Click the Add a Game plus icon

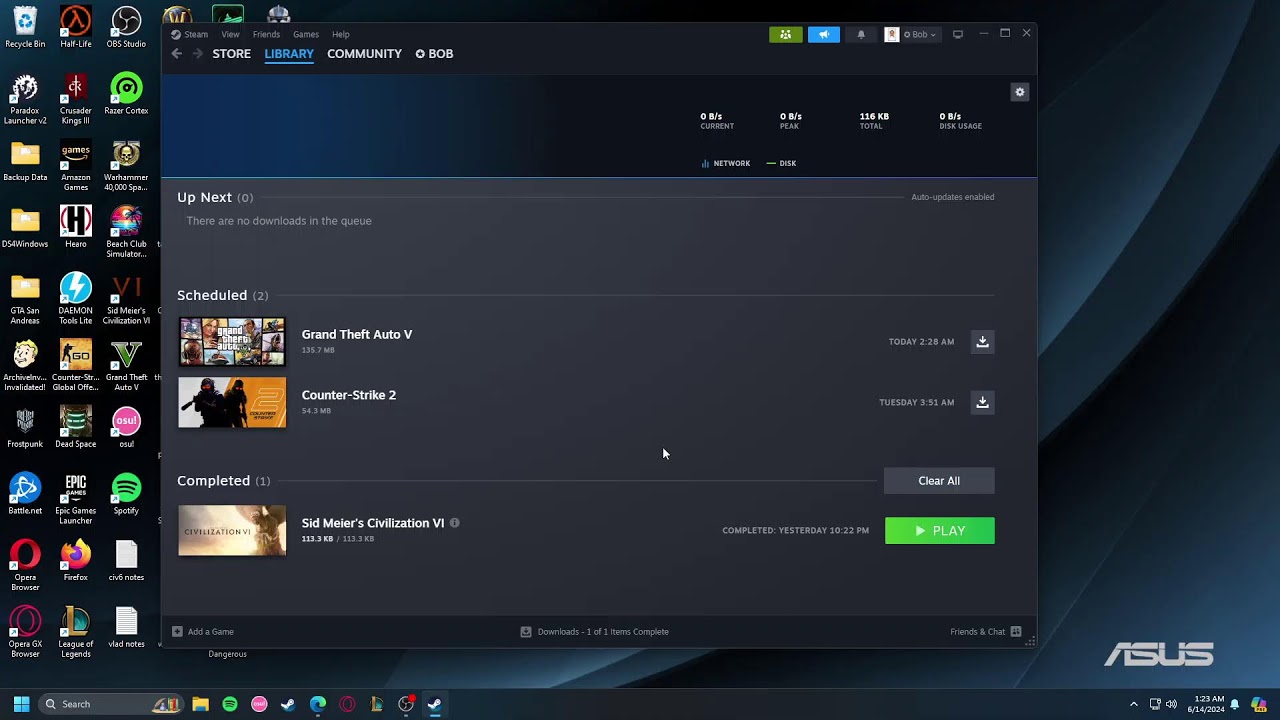point(177,632)
